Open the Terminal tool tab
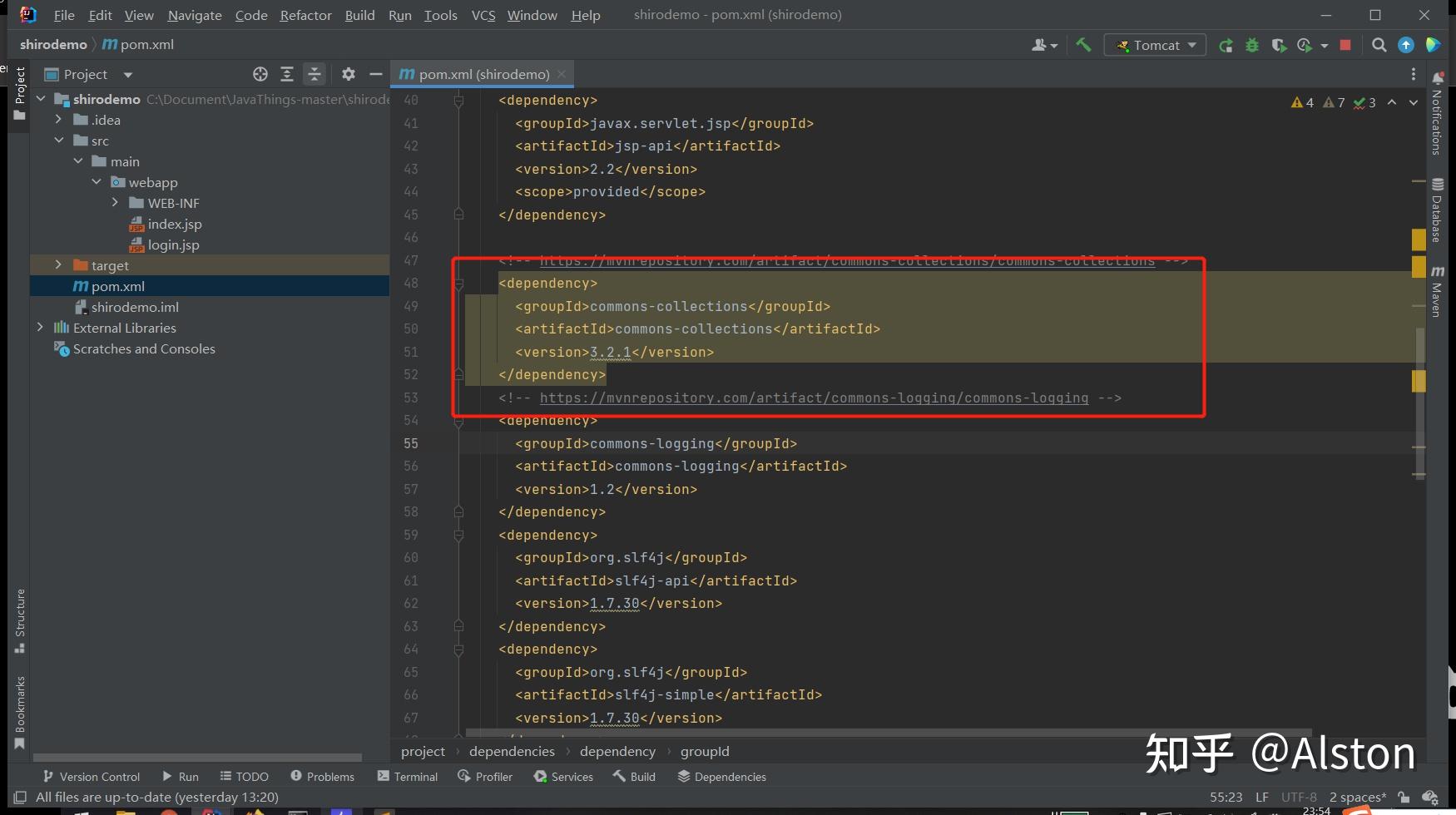 tap(408, 776)
